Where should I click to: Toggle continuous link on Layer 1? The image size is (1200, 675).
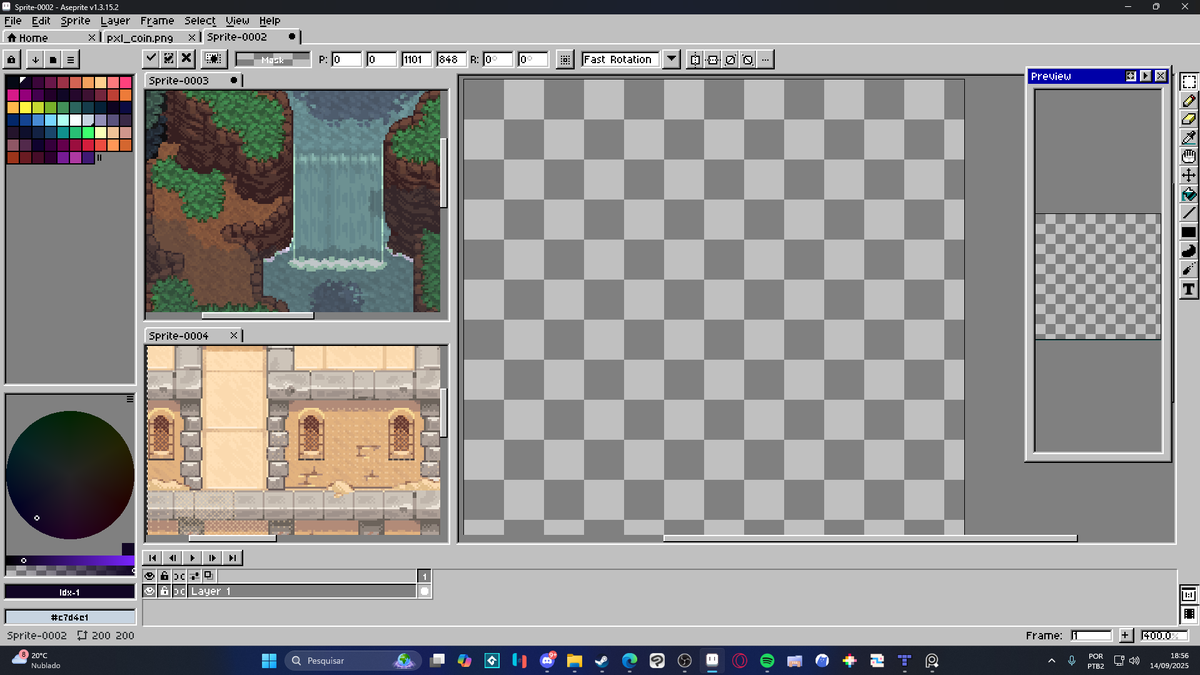pyautogui.click(x=179, y=591)
